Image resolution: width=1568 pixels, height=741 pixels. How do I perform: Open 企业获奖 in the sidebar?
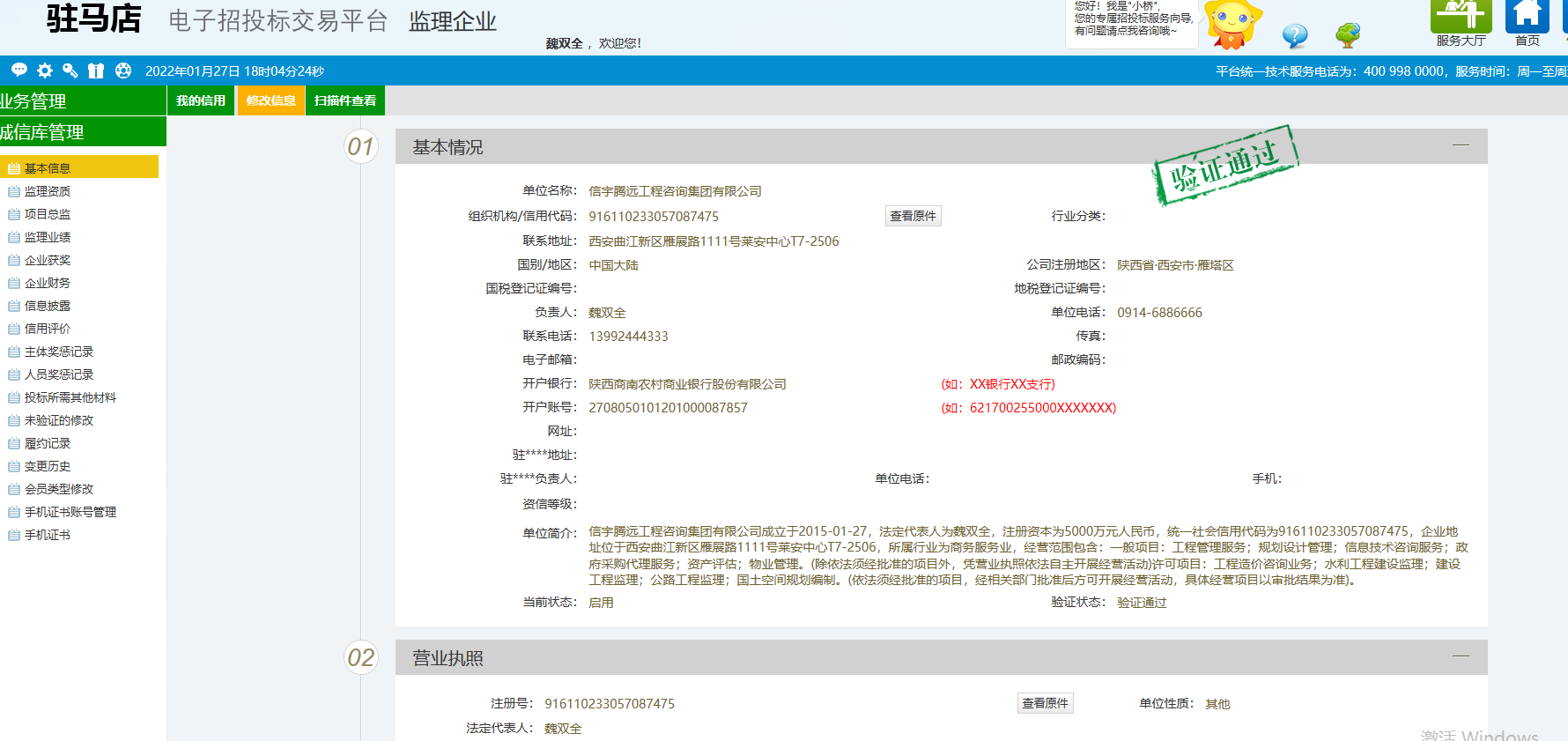point(48,260)
